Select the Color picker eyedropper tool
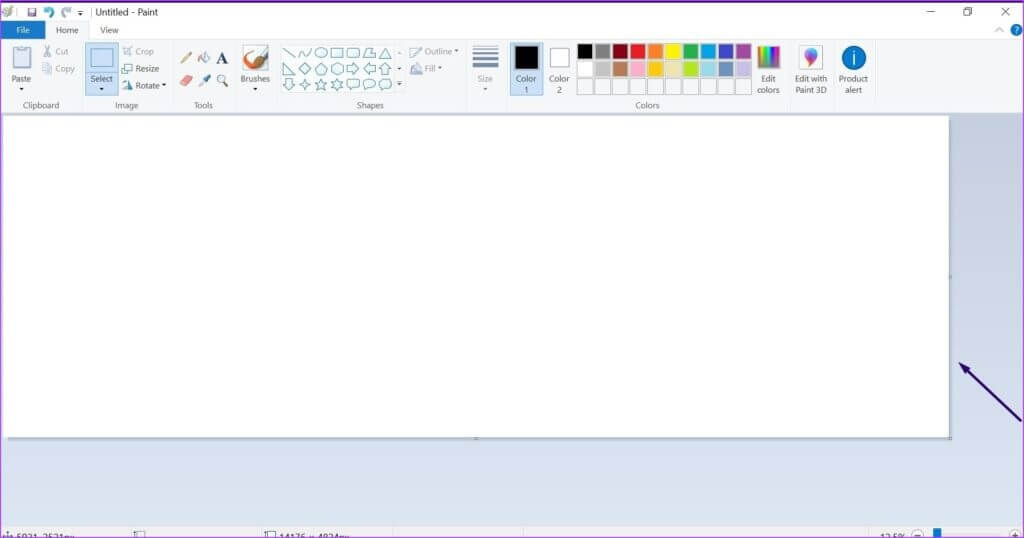Image resolution: width=1024 pixels, height=538 pixels. [x=204, y=80]
